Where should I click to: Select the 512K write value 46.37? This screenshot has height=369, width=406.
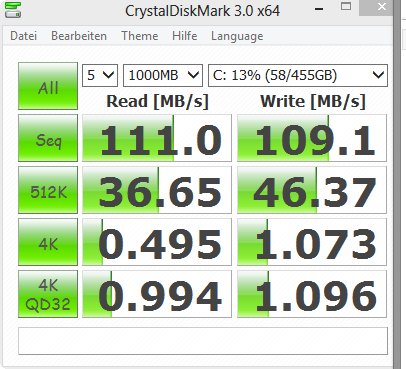point(312,190)
